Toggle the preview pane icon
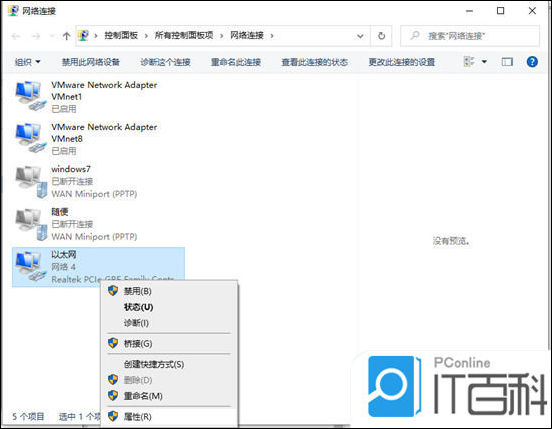The height and width of the screenshot is (429, 552). click(x=507, y=62)
